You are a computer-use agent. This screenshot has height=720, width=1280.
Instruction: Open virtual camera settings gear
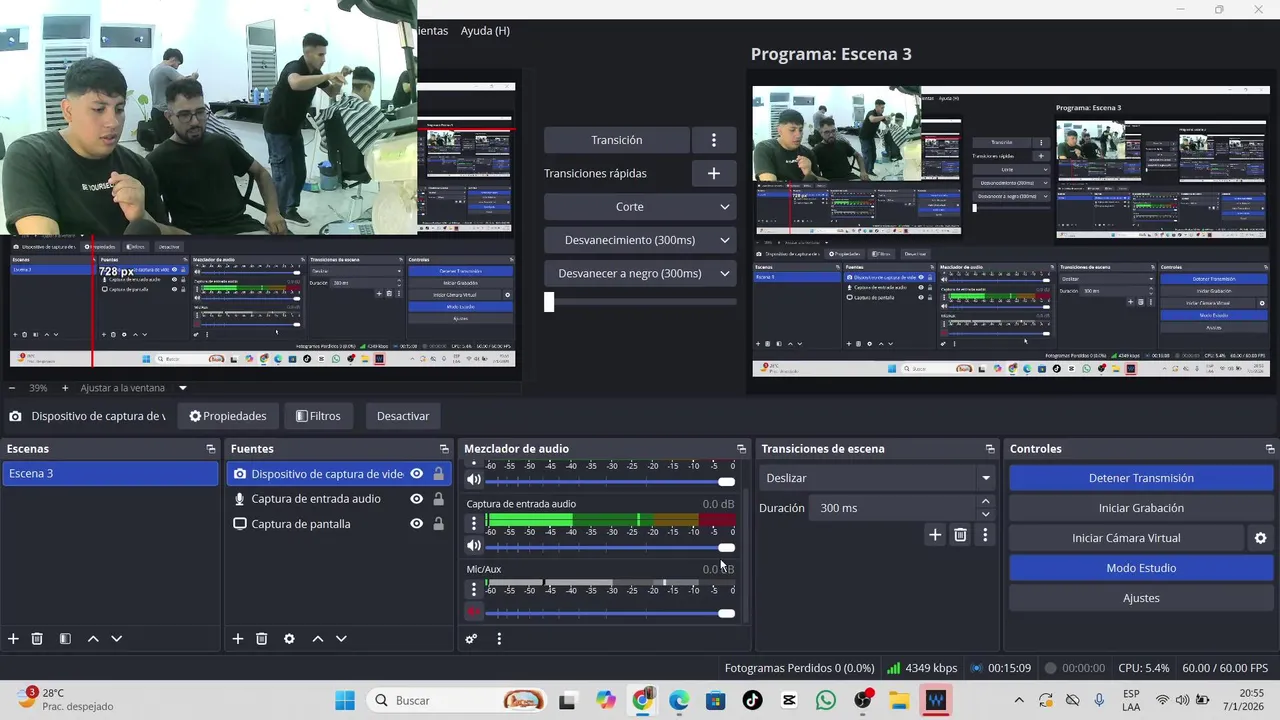(1260, 538)
